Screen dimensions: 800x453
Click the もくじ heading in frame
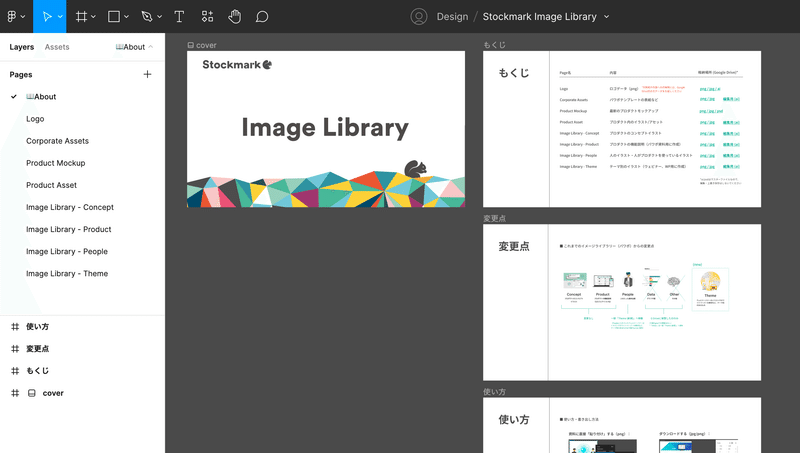(514, 73)
